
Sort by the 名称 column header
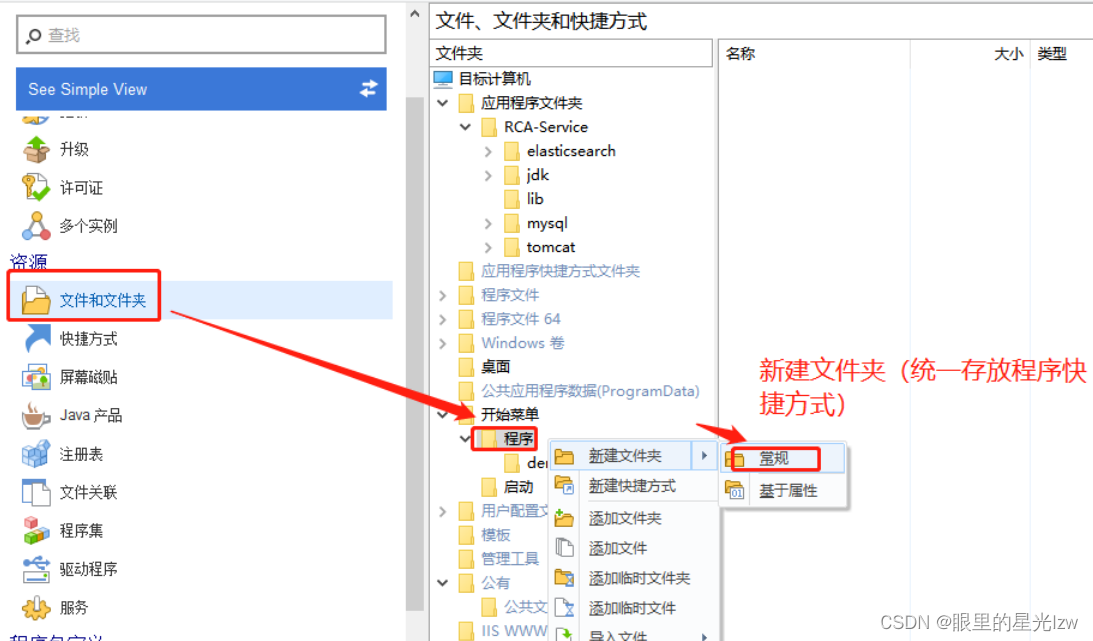point(813,54)
